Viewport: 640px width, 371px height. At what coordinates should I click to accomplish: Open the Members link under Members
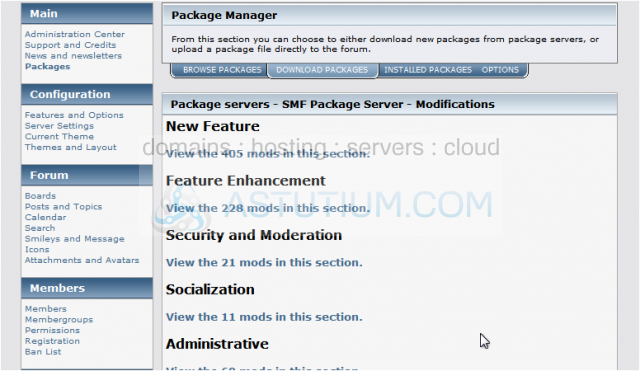click(45, 309)
